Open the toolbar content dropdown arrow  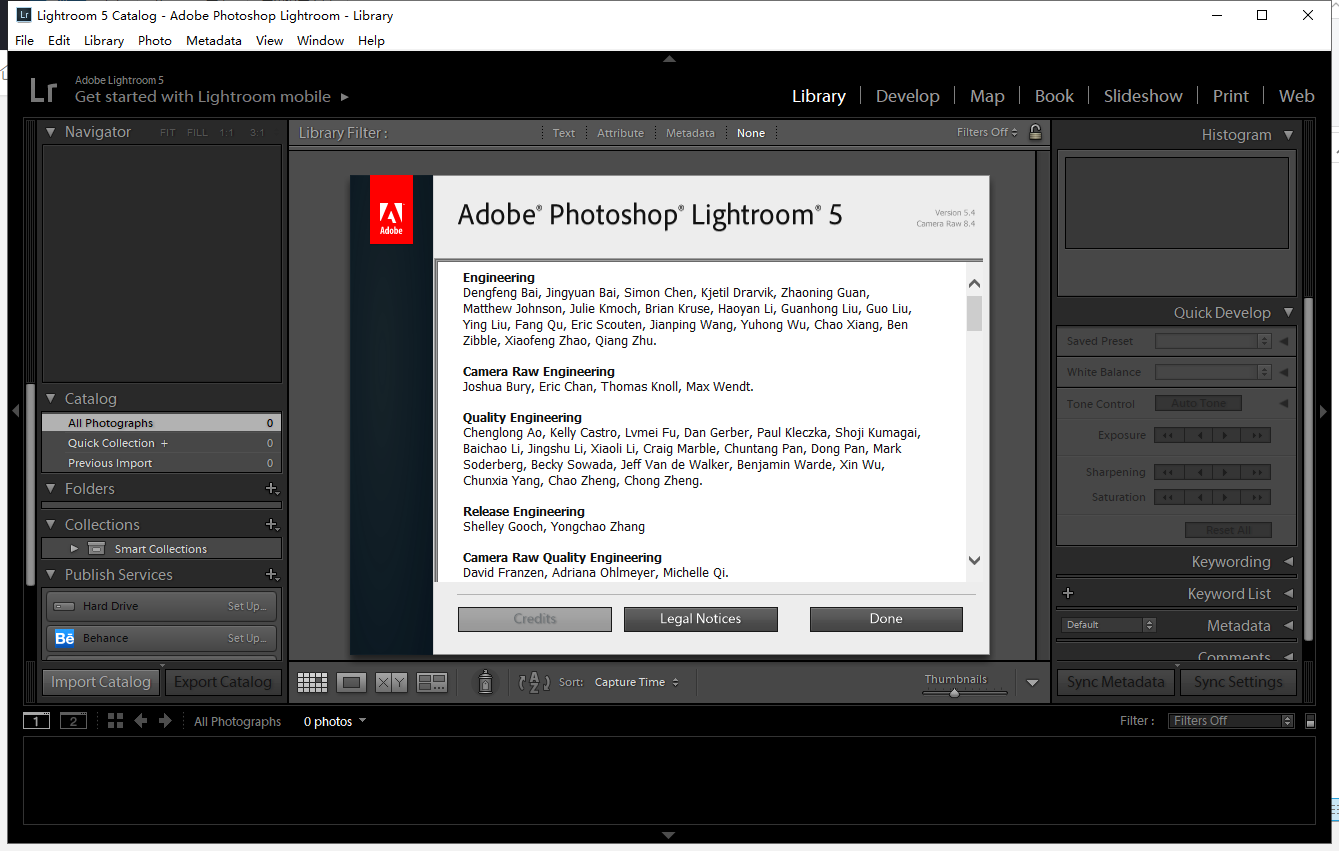click(x=1033, y=683)
